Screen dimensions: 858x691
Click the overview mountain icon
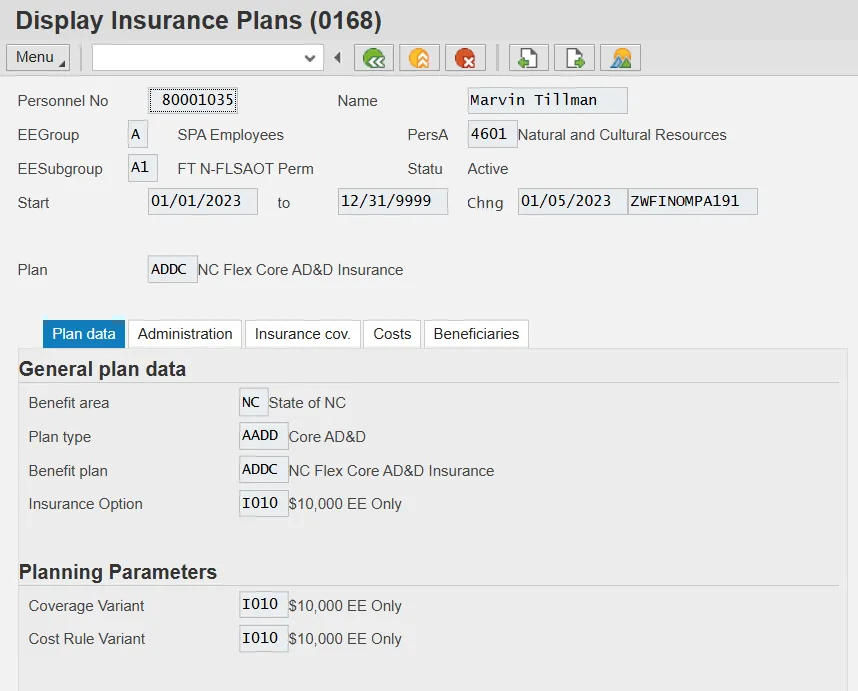(x=621, y=58)
